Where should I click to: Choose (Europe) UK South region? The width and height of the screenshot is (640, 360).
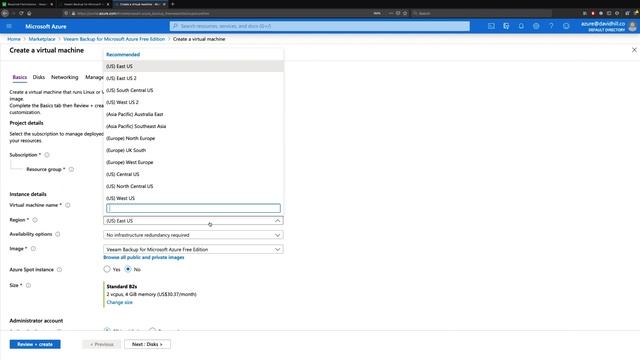click(193, 150)
